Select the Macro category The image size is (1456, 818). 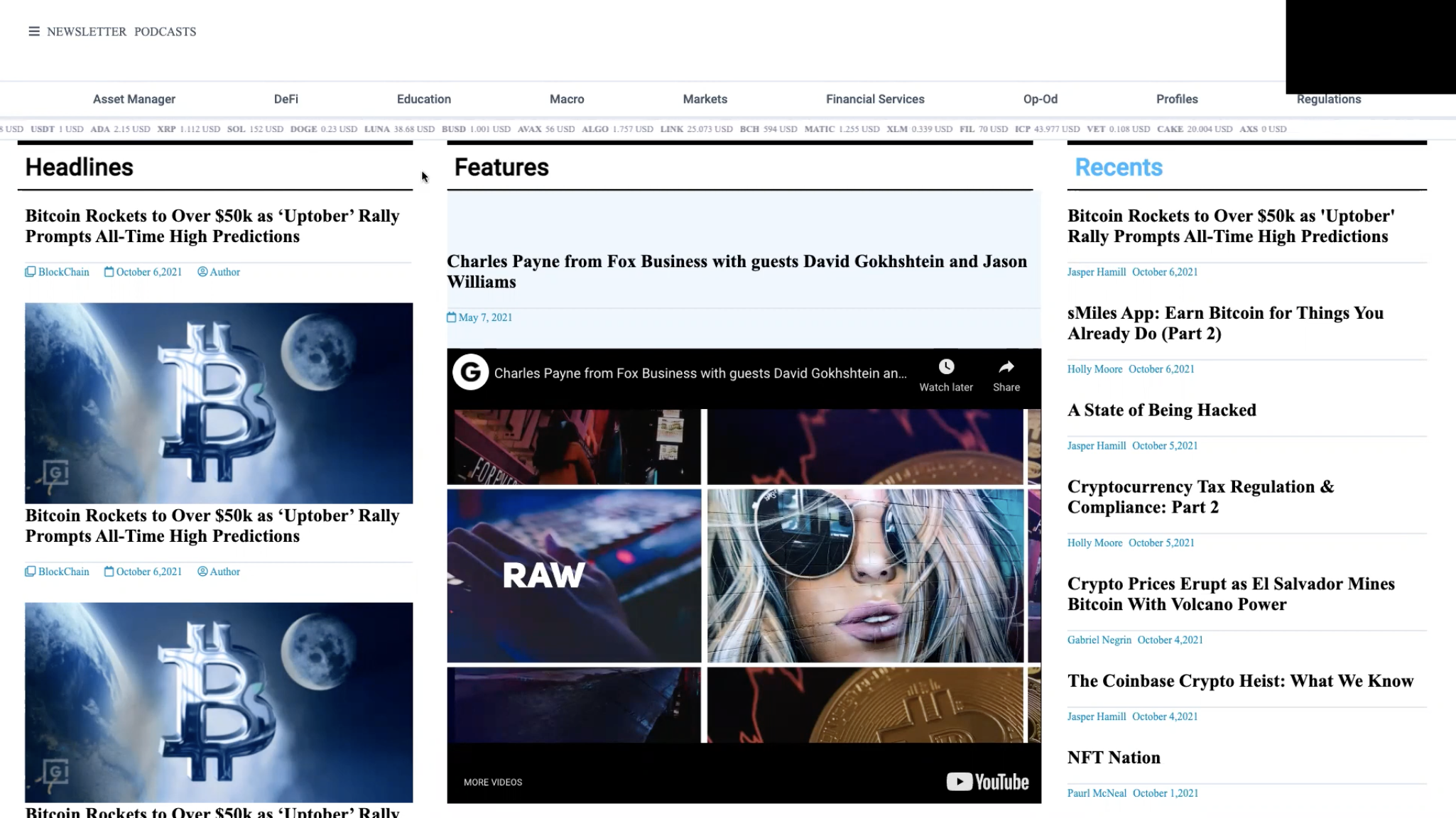[x=567, y=99]
